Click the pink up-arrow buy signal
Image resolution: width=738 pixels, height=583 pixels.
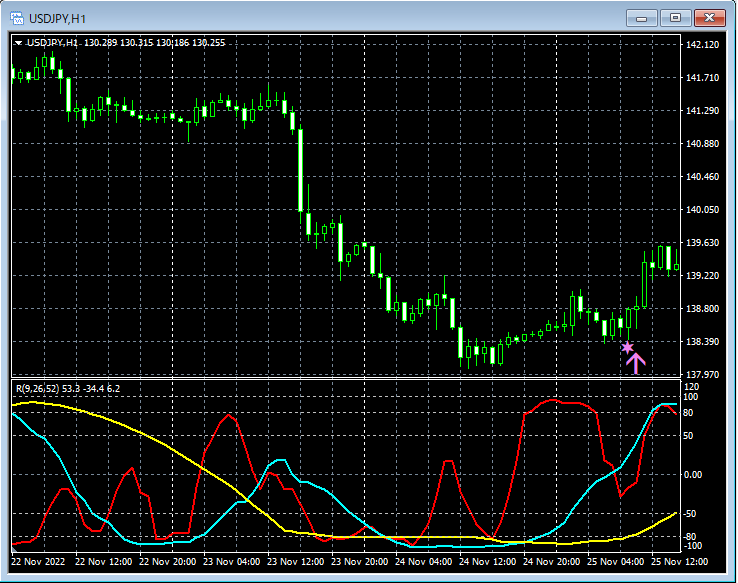click(x=636, y=363)
